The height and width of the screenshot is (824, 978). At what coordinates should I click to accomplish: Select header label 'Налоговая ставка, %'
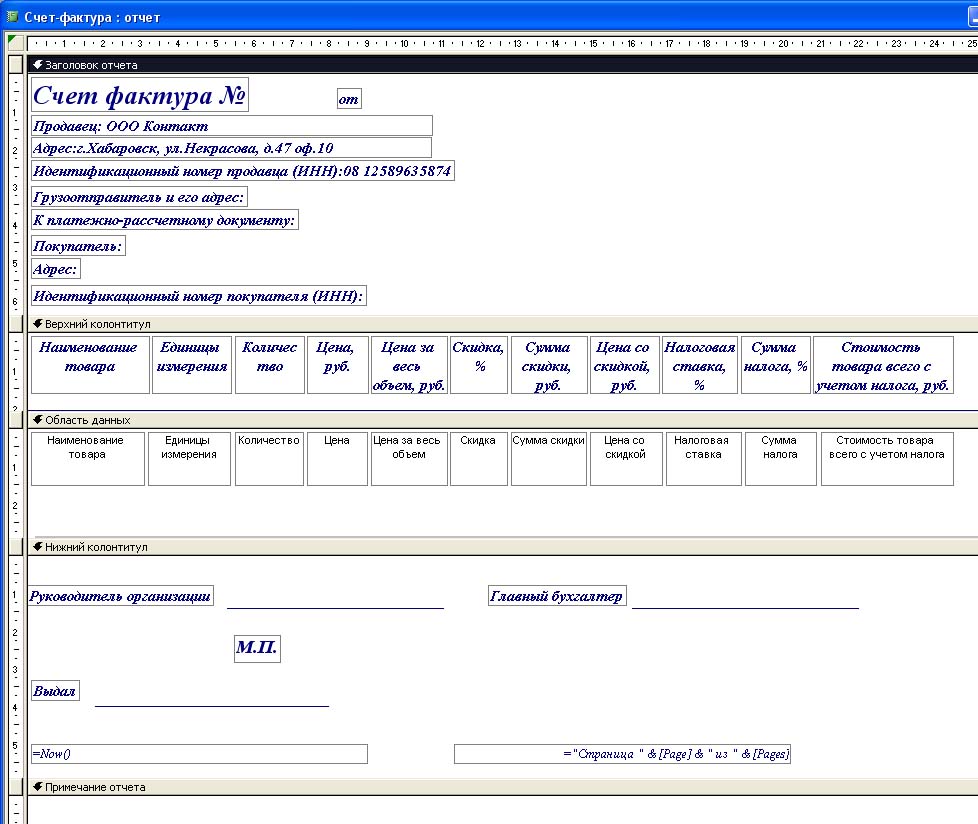click(x=700, y=365)
